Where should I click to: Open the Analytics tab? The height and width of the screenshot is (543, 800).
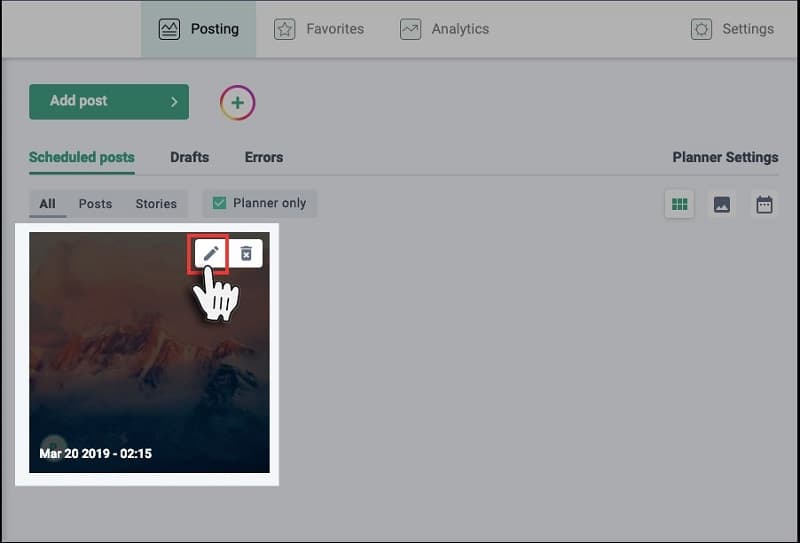(x=444, y=29)
